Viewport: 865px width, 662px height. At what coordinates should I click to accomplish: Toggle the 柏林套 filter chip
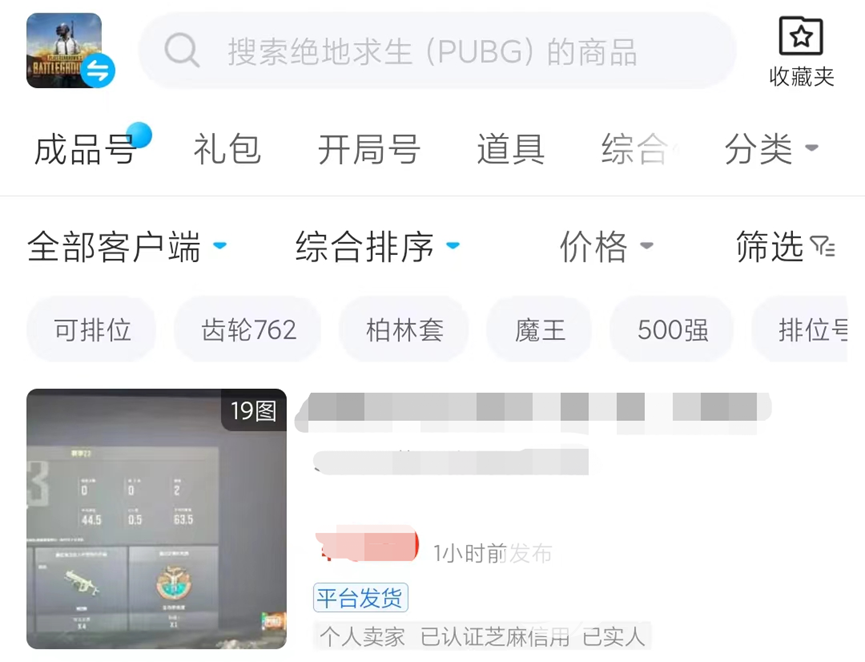pos(404,329)
